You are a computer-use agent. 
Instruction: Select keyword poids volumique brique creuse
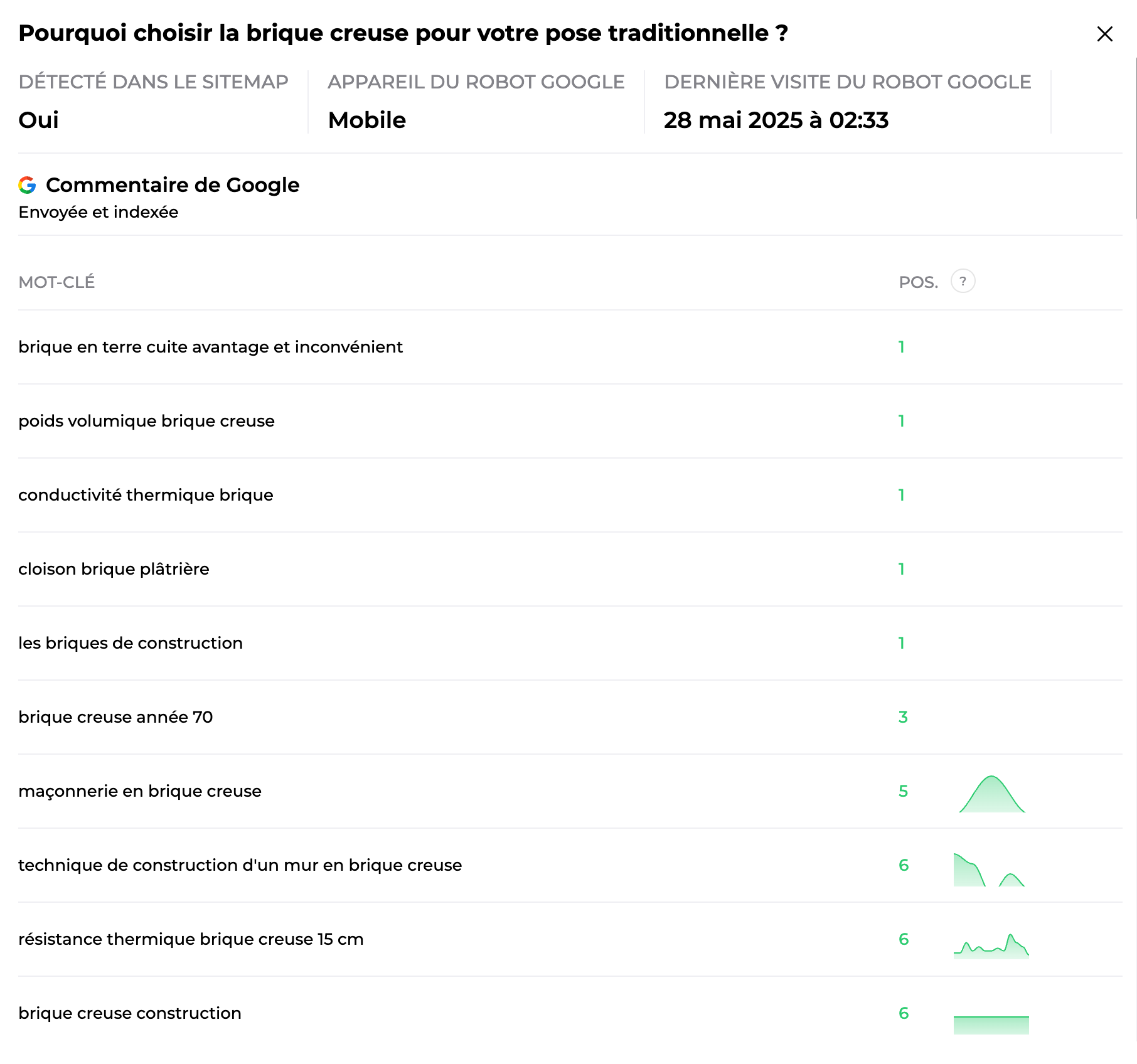tap(146, 421)
